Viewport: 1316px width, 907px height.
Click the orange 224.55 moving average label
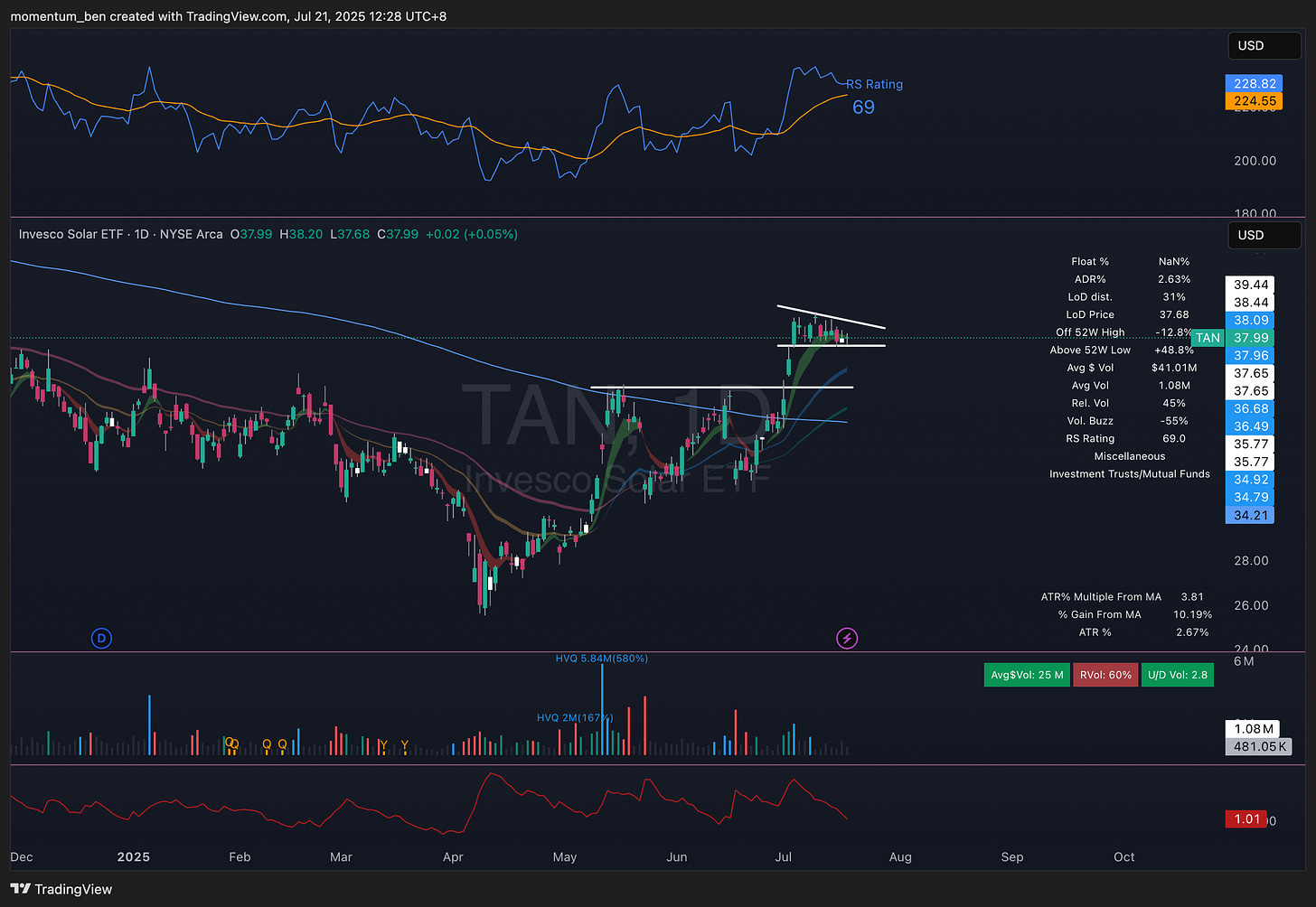pos(1255,101)
